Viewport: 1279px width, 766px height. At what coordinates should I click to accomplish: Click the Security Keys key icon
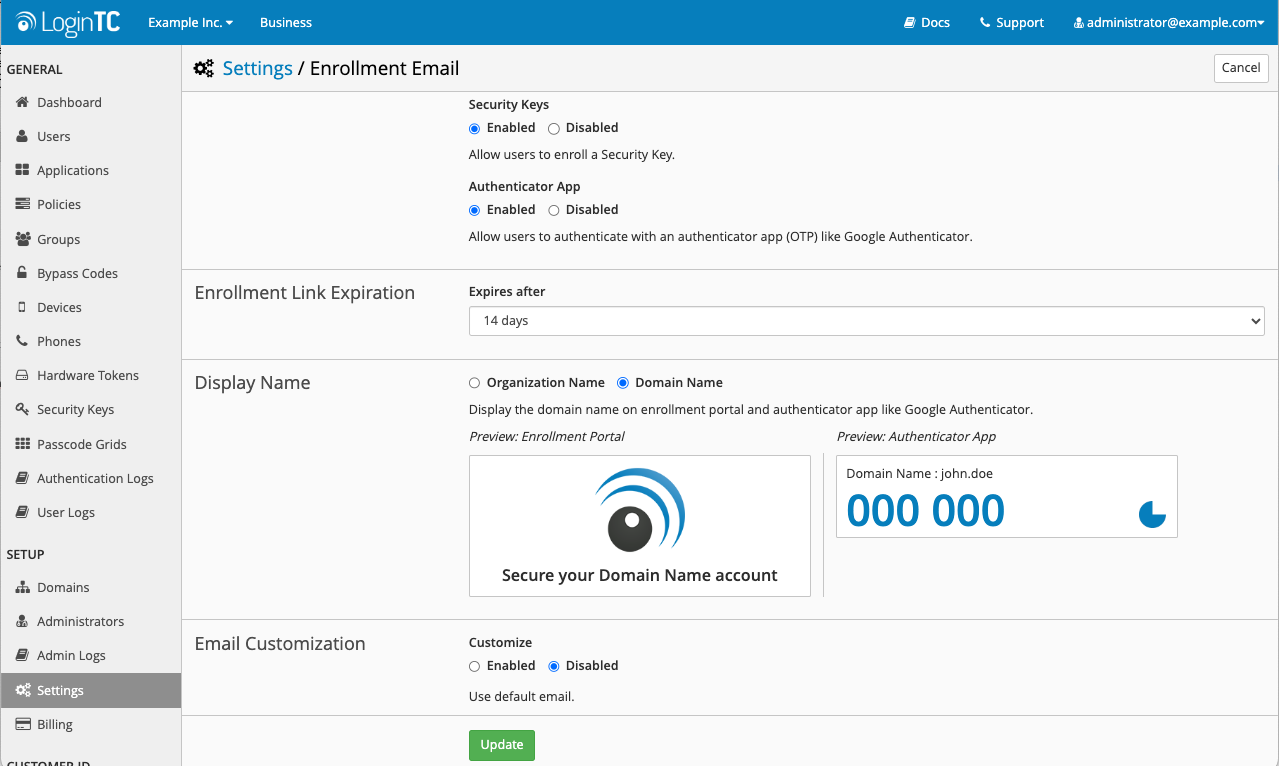pyautogui.click(x=22, y=409)
